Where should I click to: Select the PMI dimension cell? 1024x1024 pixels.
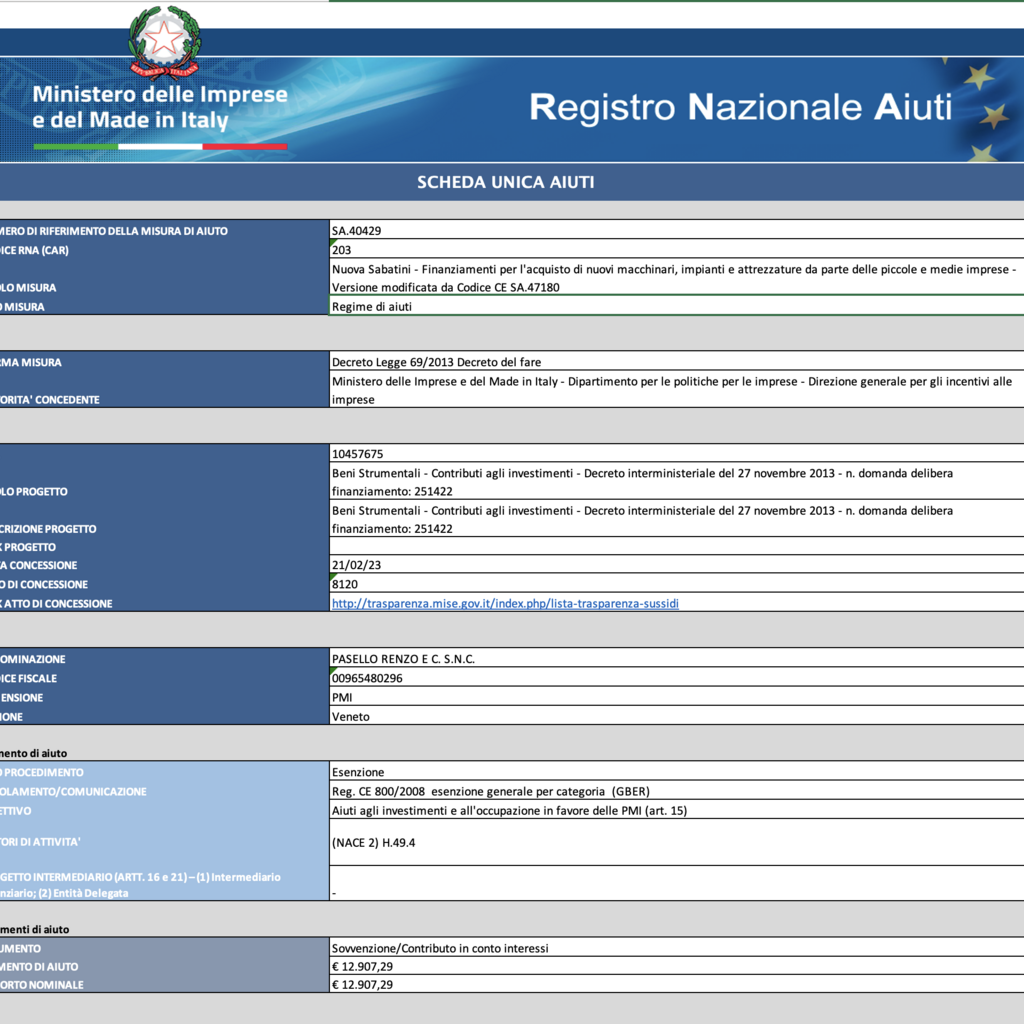coord(676,697)
